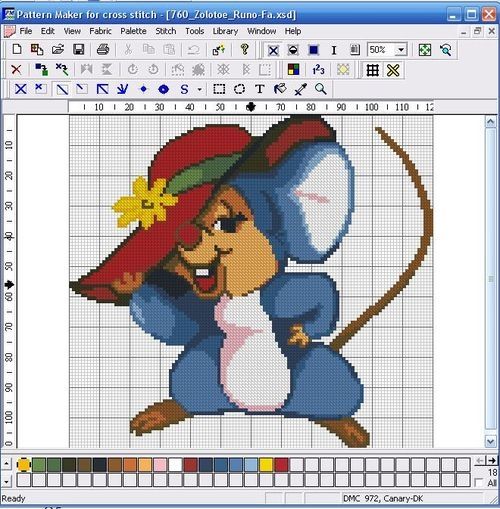Pick the pink palette swatch

tap(160, 465)
